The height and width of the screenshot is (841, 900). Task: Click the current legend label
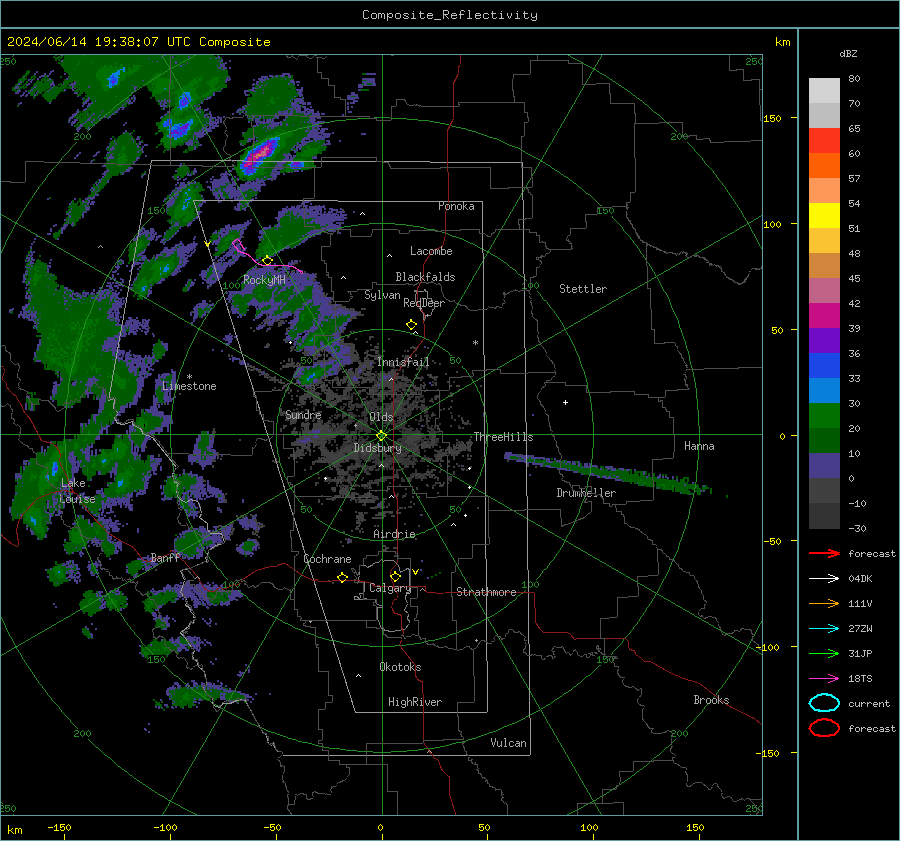(869, 703)
